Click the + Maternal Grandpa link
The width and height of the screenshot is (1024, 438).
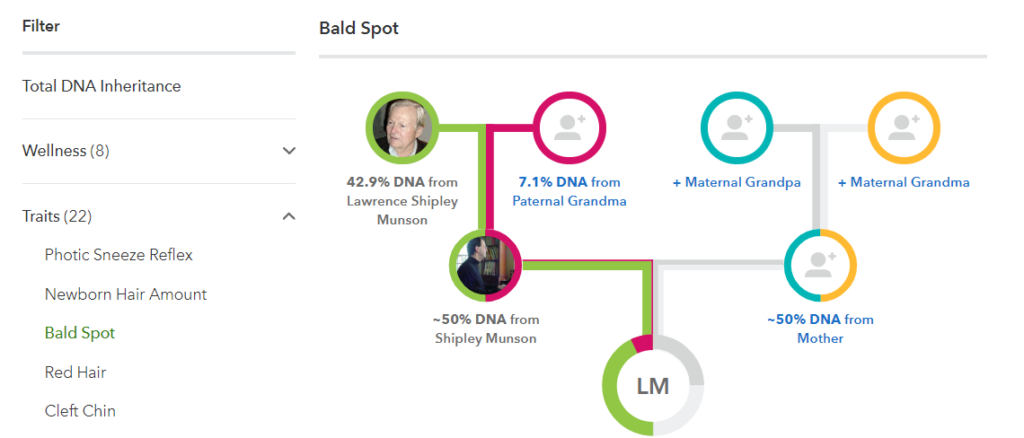pyautogui.click(x=737, y=183)
